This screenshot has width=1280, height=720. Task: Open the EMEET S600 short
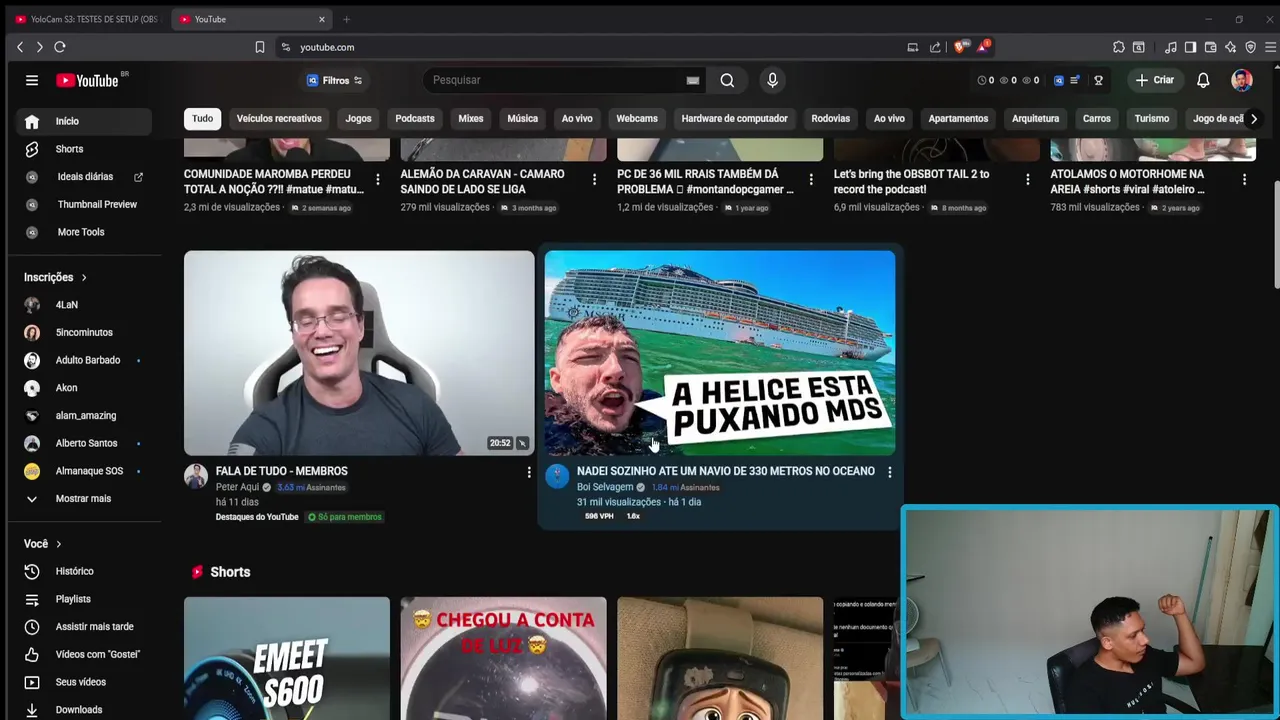tap(287, 658)
